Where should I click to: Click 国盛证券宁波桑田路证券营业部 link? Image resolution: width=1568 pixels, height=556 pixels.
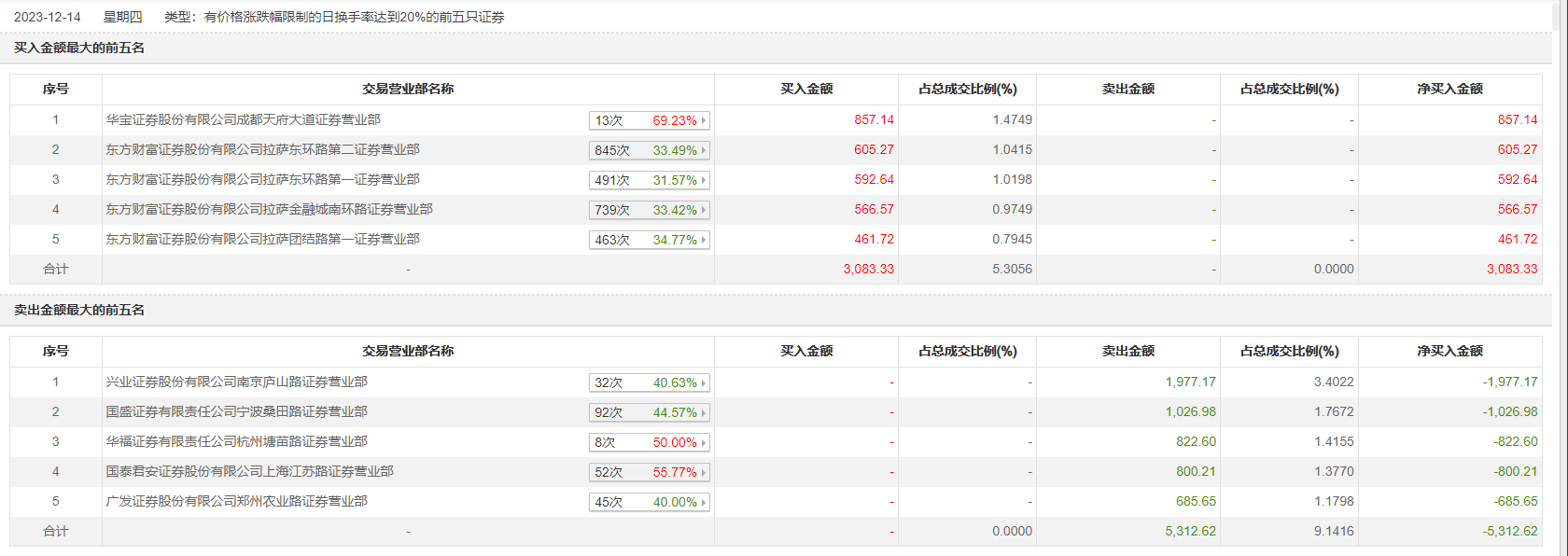click(236, 411)
